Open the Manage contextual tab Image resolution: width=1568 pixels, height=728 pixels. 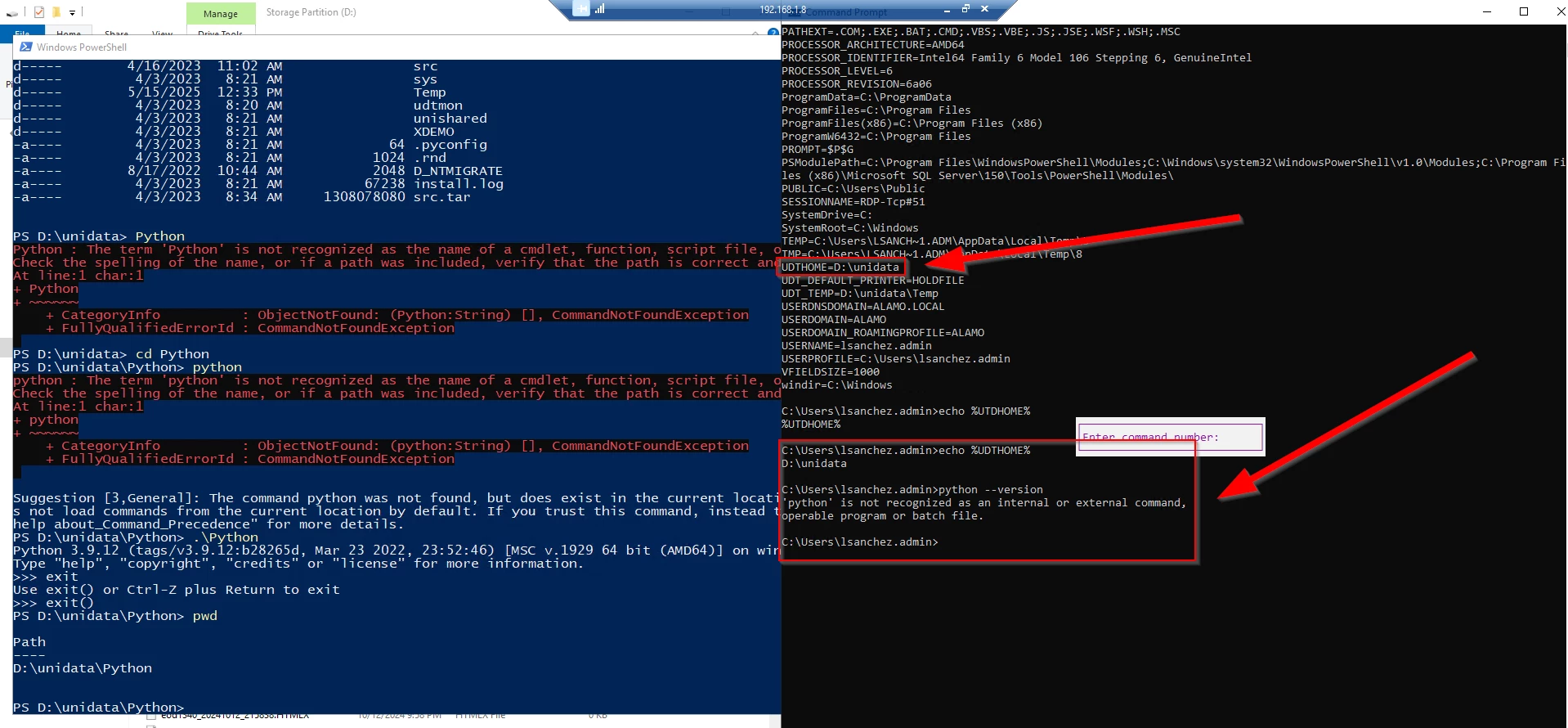point(221,13)
